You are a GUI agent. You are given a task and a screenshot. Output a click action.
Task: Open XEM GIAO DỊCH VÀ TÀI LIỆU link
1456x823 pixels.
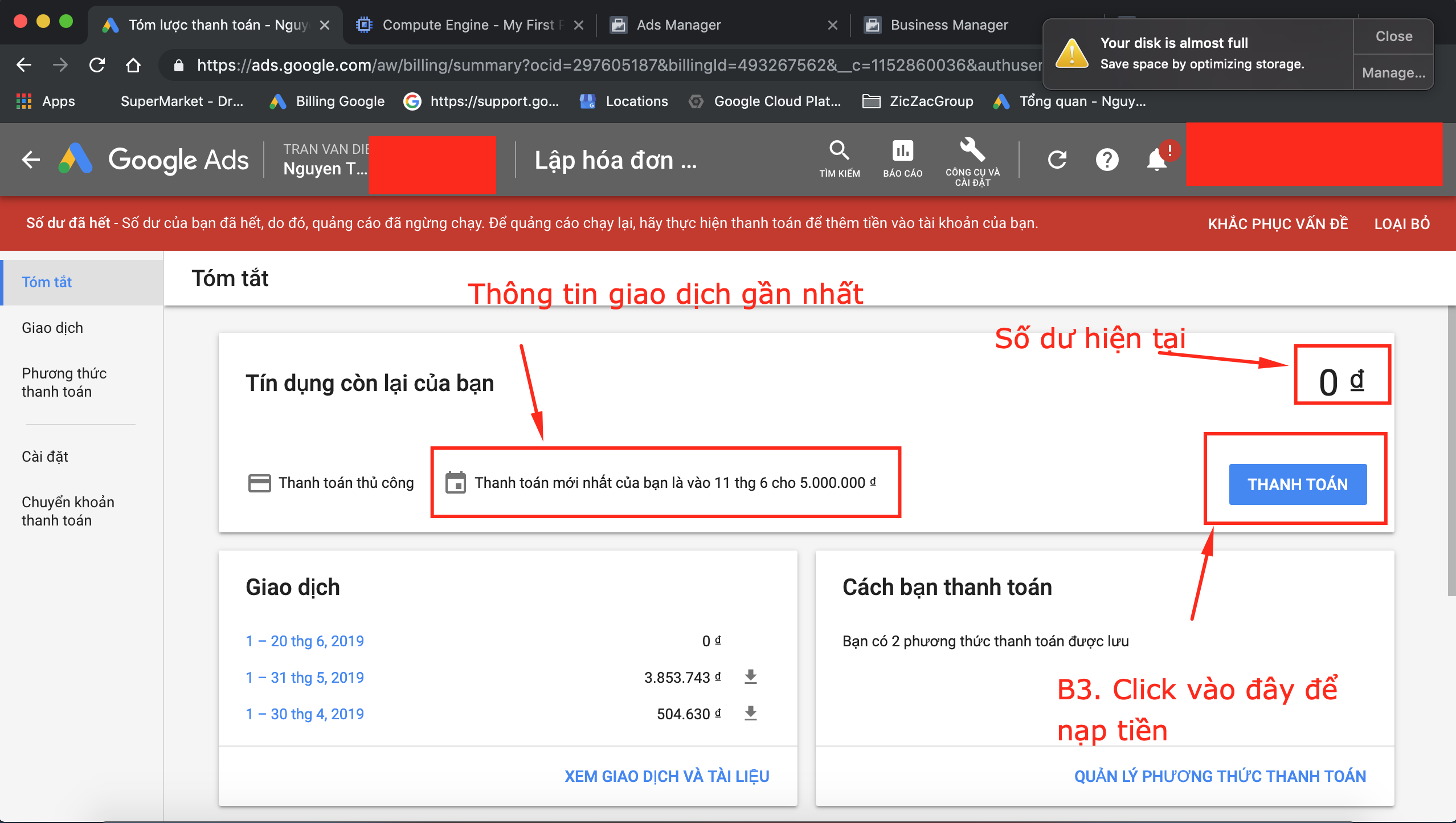click(x=666, y=776)
